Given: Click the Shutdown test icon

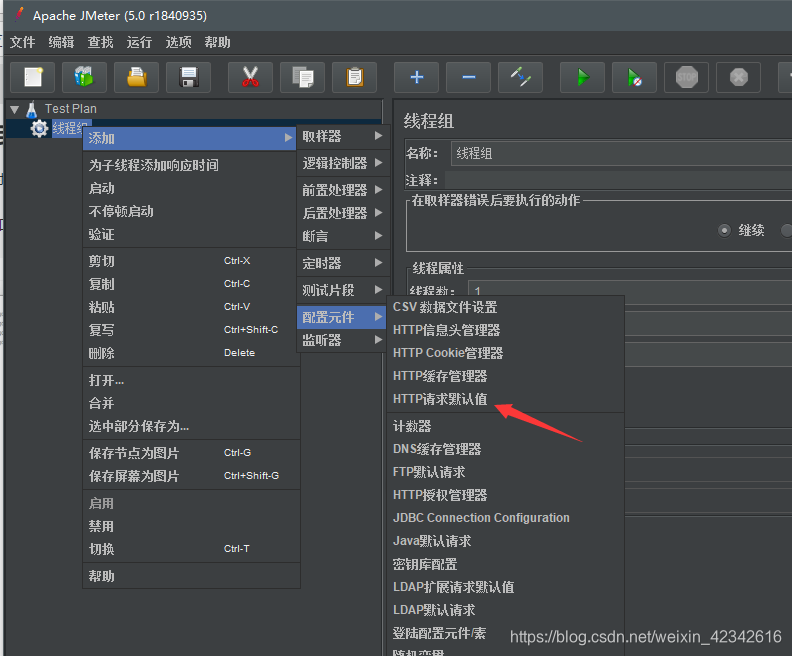Looking at the screenshot, I should (x=739, y=77).
